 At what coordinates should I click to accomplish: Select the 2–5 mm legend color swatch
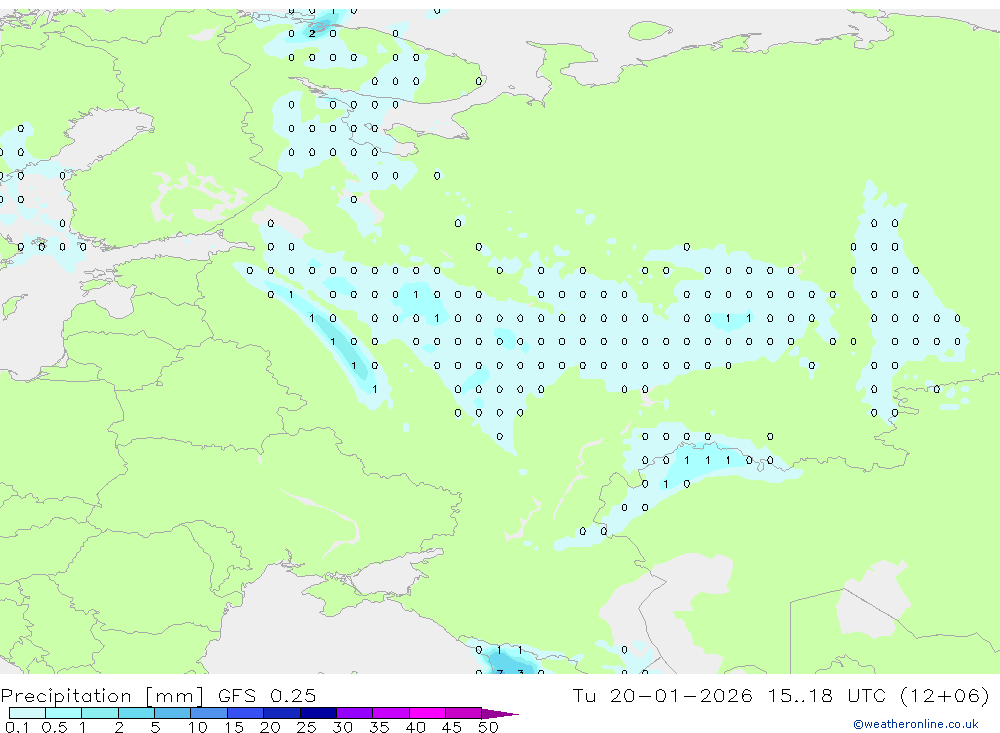[136, 713]
